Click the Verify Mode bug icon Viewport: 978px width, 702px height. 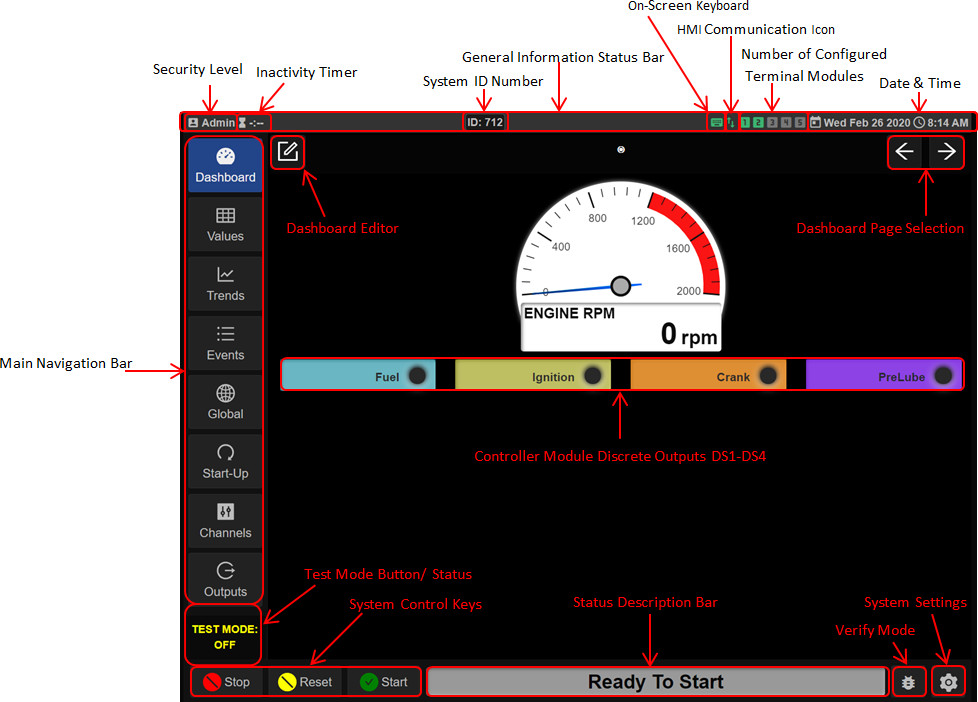[908, 683]
